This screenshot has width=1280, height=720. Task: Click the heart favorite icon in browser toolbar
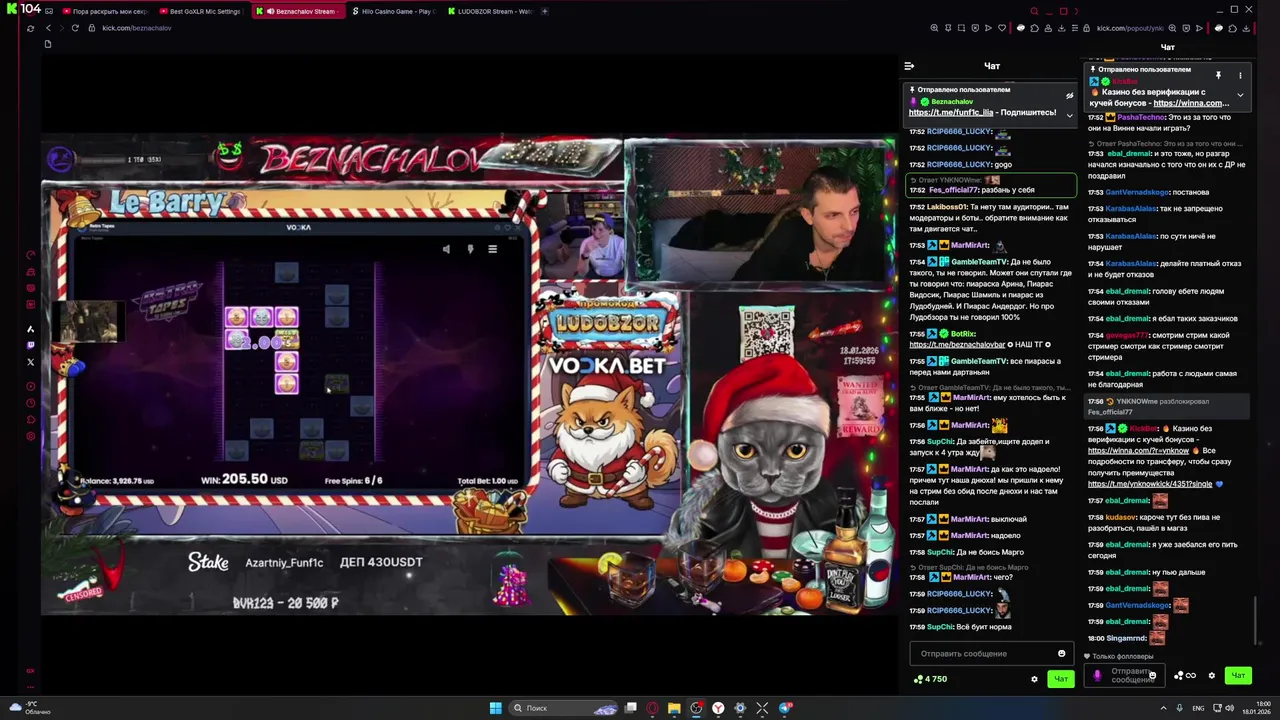tap(1002, 28)
